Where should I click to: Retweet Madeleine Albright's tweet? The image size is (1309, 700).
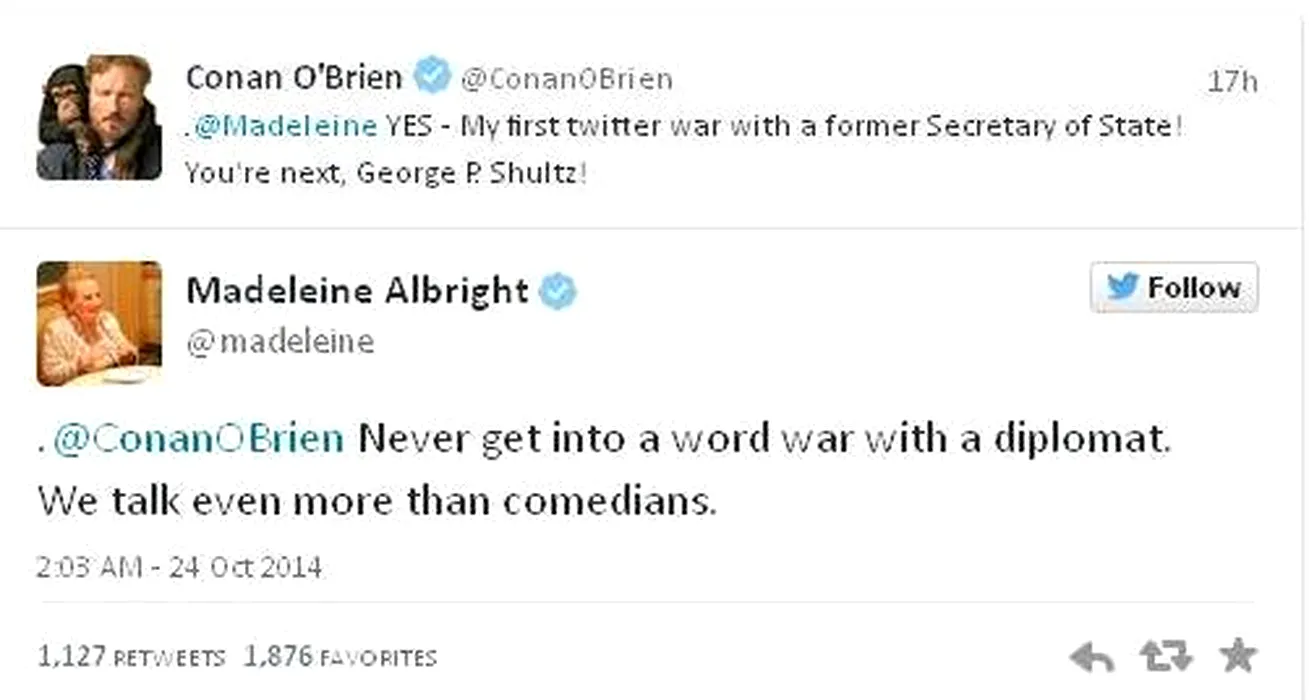(1165, 657)
